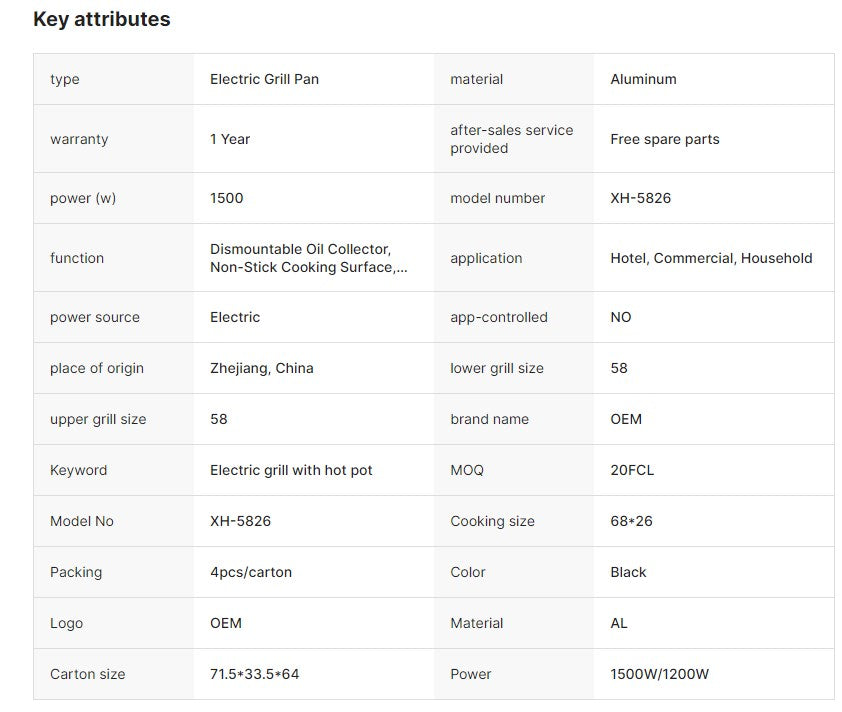This screenshot has width=842, height=712.
Task: Select the Power 1500W/1200W value
Action: pyautogui.click(x=659, y=674)
